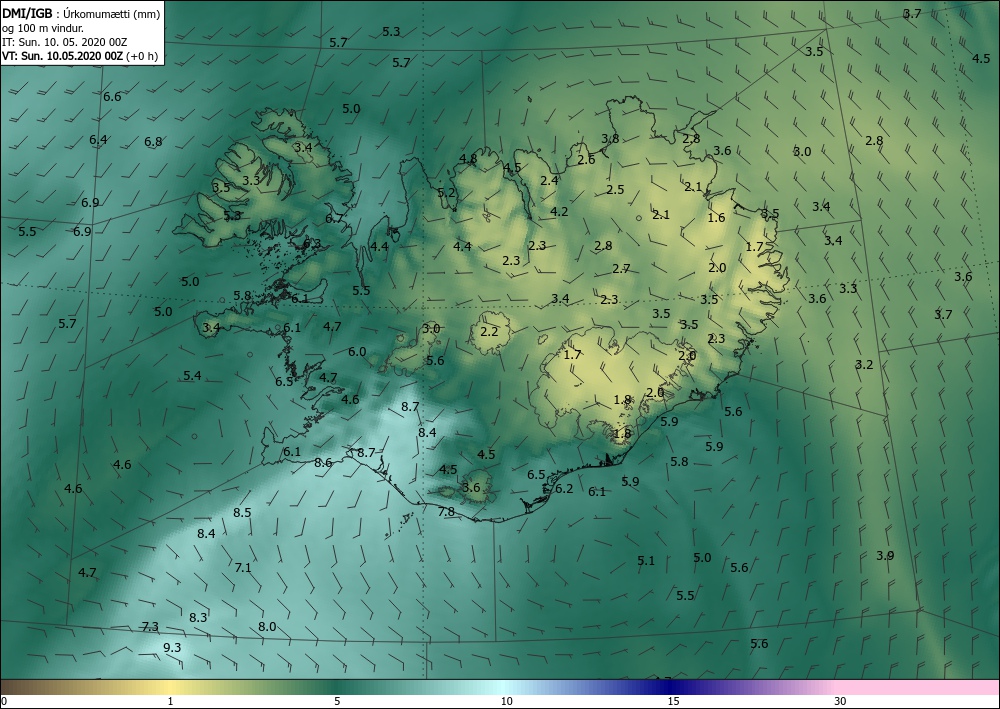Pick the 3.8 value label

pos(610,139)
